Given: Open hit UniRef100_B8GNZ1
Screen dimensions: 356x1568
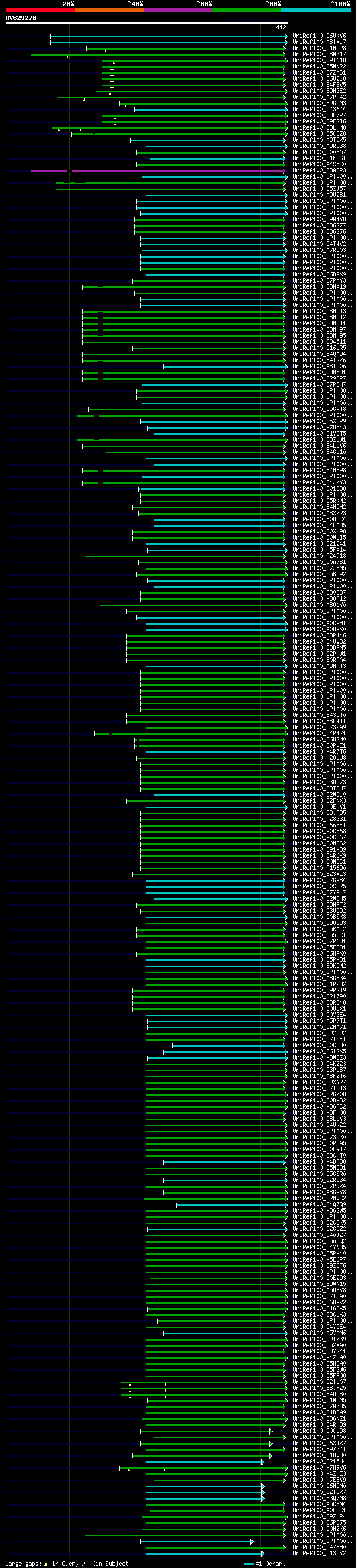Looking at the screenshot, I should (x=319, y=1419).
